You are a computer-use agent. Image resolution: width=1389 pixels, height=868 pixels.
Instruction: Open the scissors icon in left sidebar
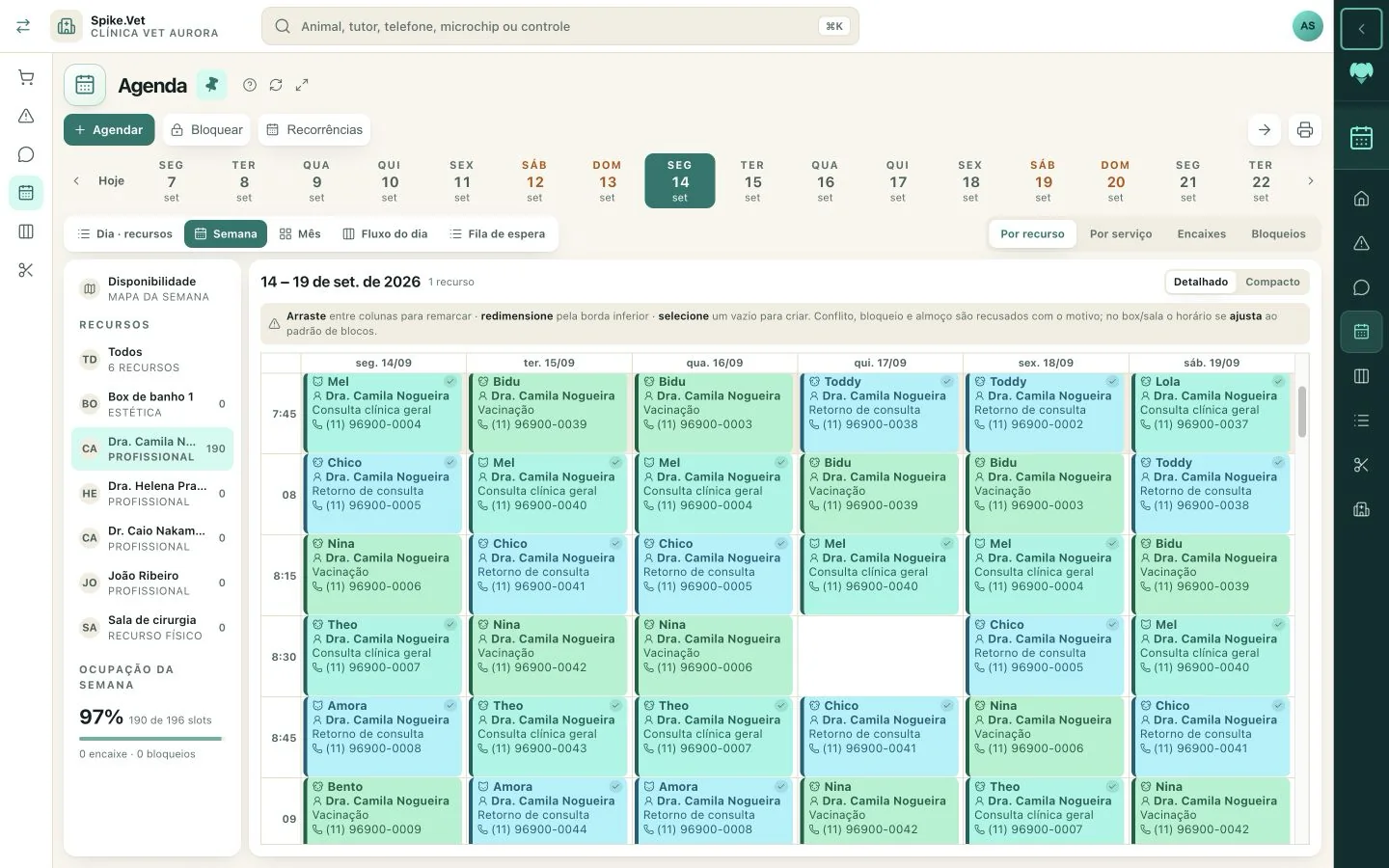[x=26, y=270]
